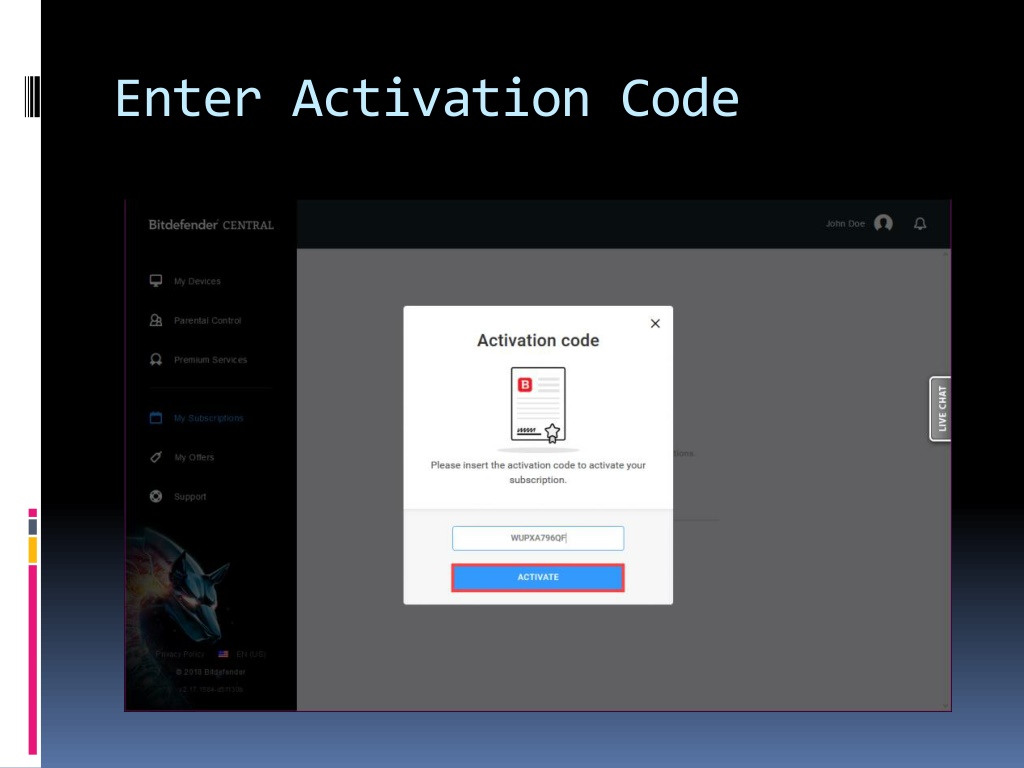Viewport: 1024px width, 768px height.
Task: Click the My Subscriptions calendar icon
Action: click(x=155, y=418)
